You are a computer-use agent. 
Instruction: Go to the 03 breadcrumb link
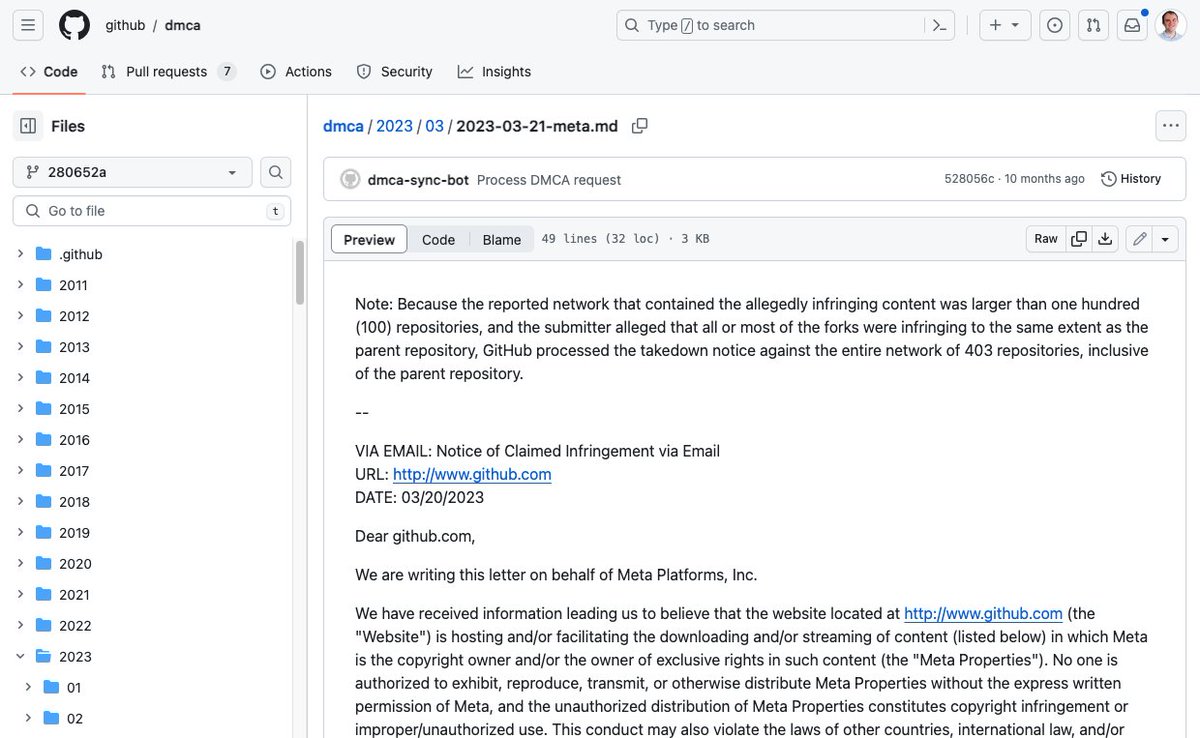(434, 126)
